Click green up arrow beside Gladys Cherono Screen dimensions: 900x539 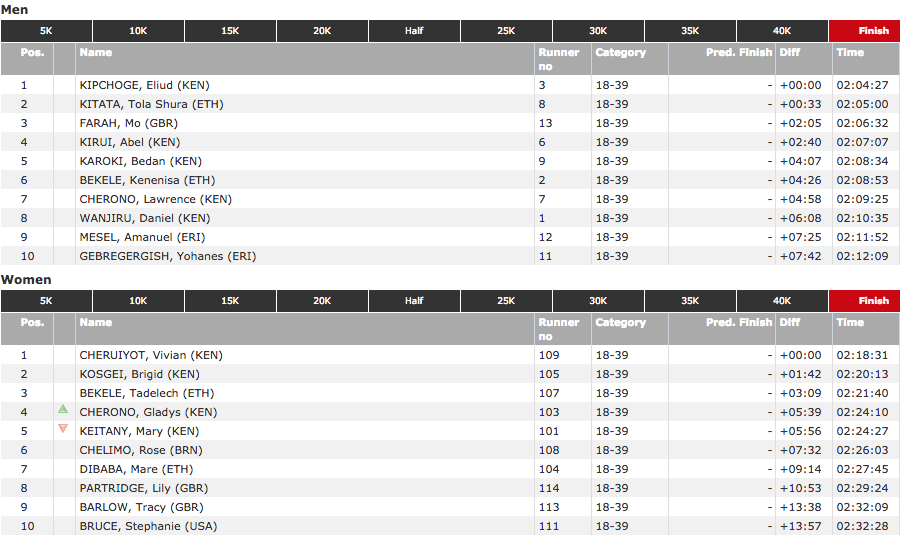[x=63, y=409]
